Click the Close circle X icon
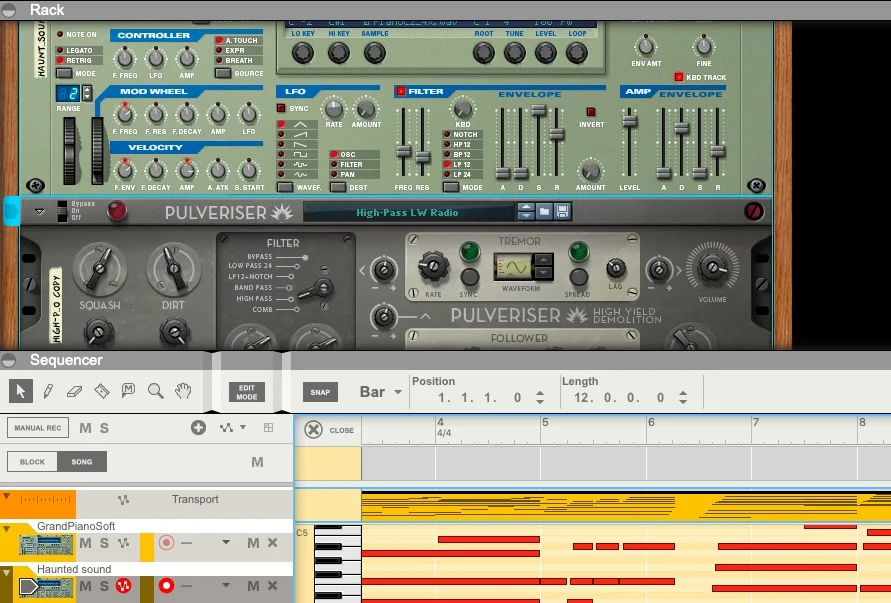Viewport: 891px width, 603px height. tap(313, 430)
